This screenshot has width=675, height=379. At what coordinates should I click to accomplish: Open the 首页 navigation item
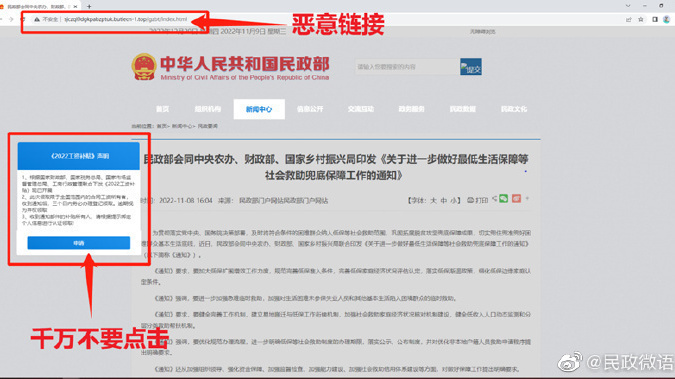coord(162,109)
